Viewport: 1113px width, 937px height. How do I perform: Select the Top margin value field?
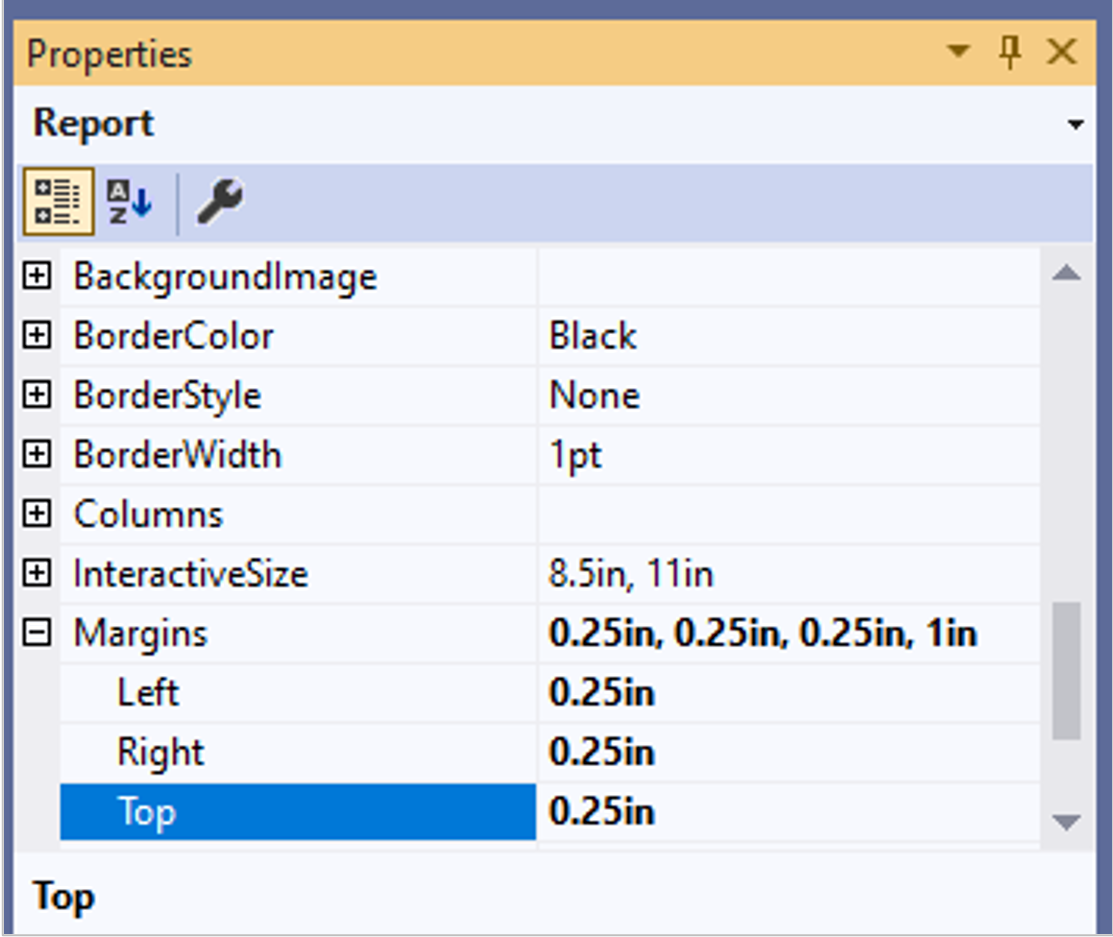[x=788, y=811]
